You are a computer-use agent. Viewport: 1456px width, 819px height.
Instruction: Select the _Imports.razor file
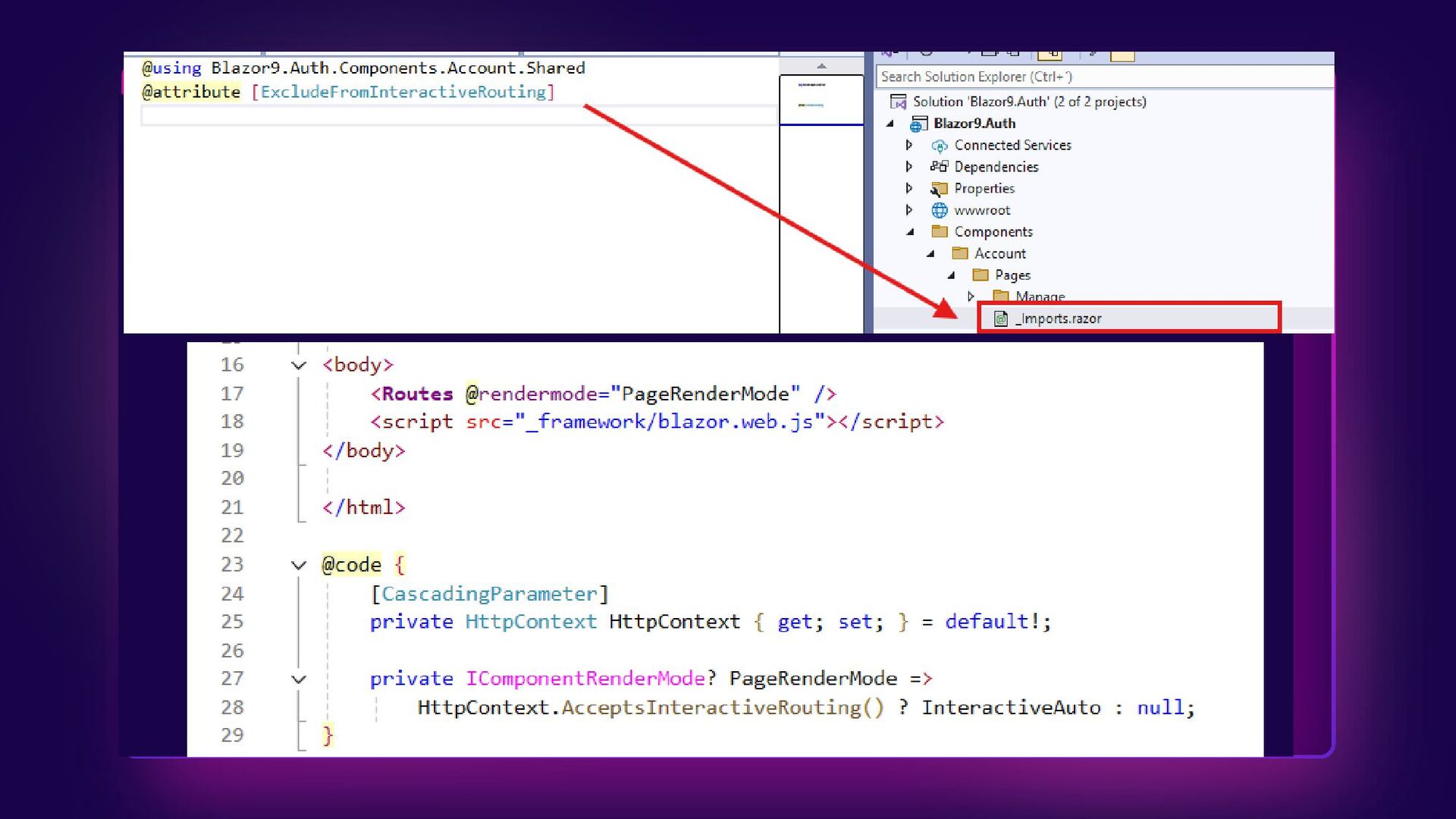(x=1059, y=318)
